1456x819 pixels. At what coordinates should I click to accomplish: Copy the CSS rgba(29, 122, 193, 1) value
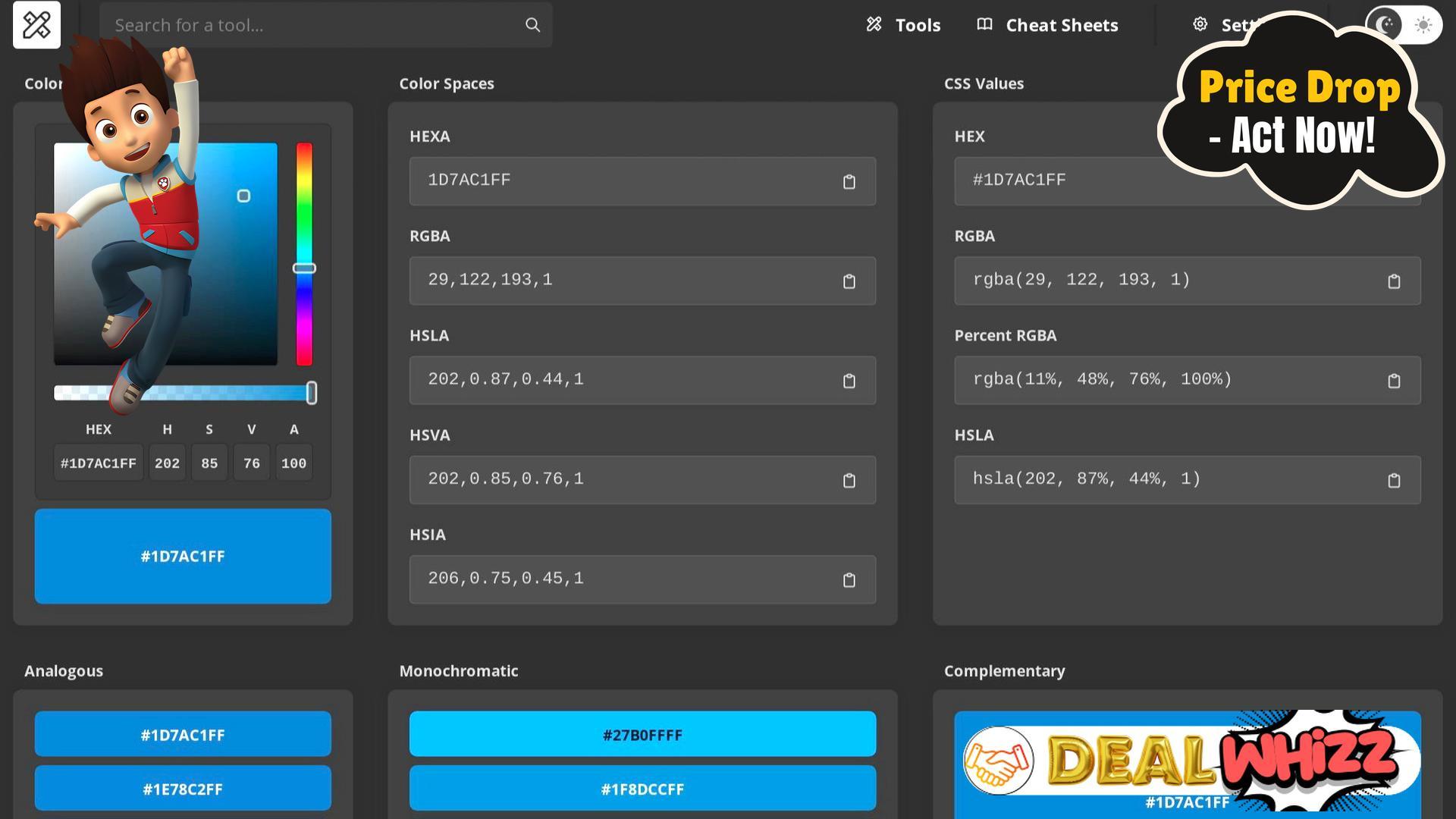click(1393, 281)
